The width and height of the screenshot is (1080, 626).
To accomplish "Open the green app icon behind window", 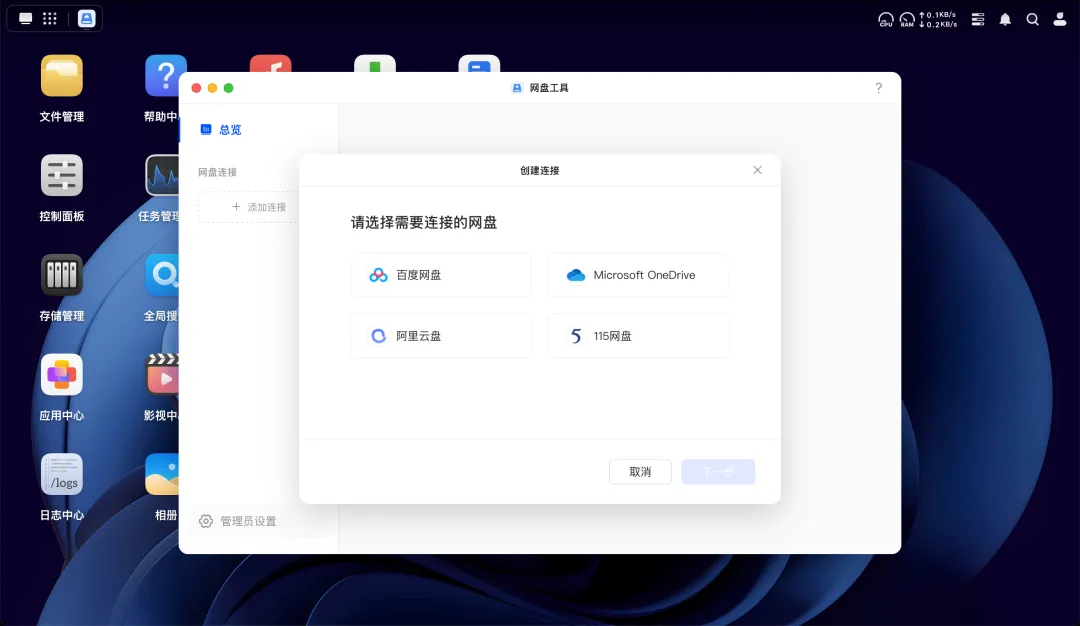I will pyautogui.click(x=375, y=63).
